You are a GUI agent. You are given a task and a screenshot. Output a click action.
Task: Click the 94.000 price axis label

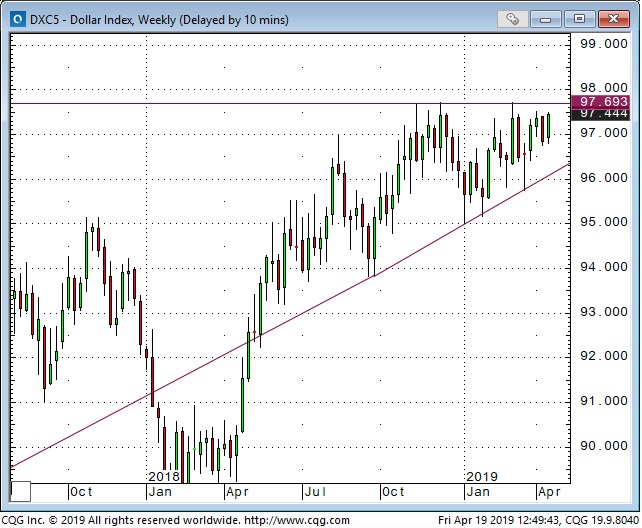coord(604,267)
